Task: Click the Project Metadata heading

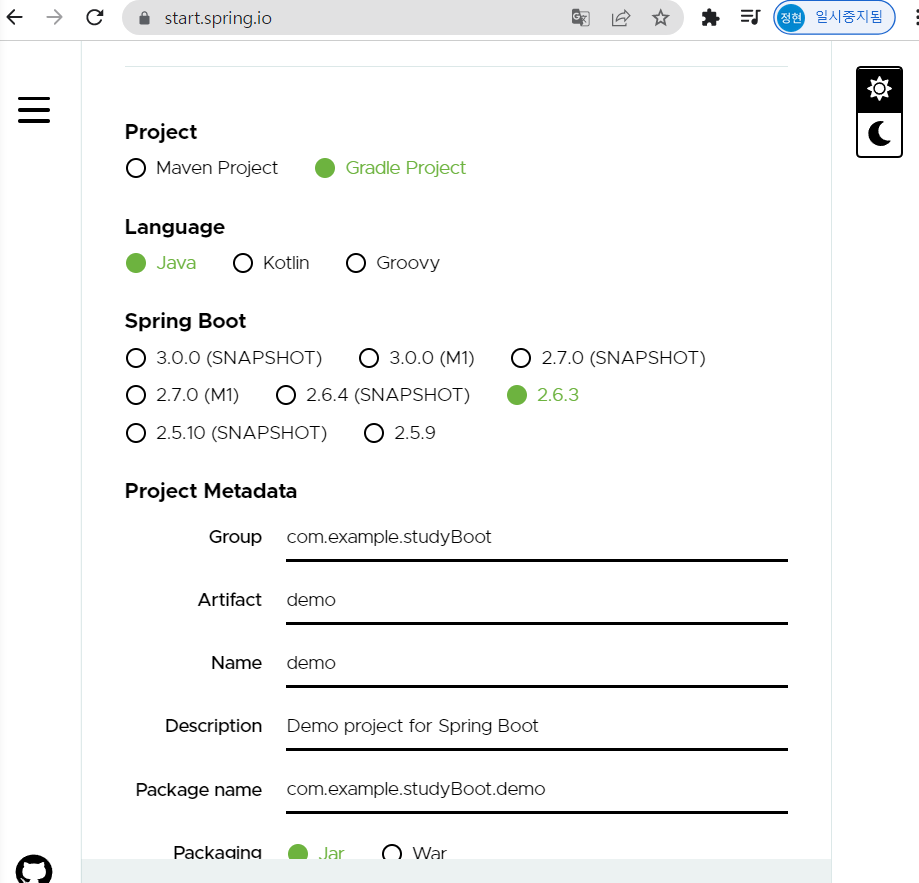Action: [211, 491]
